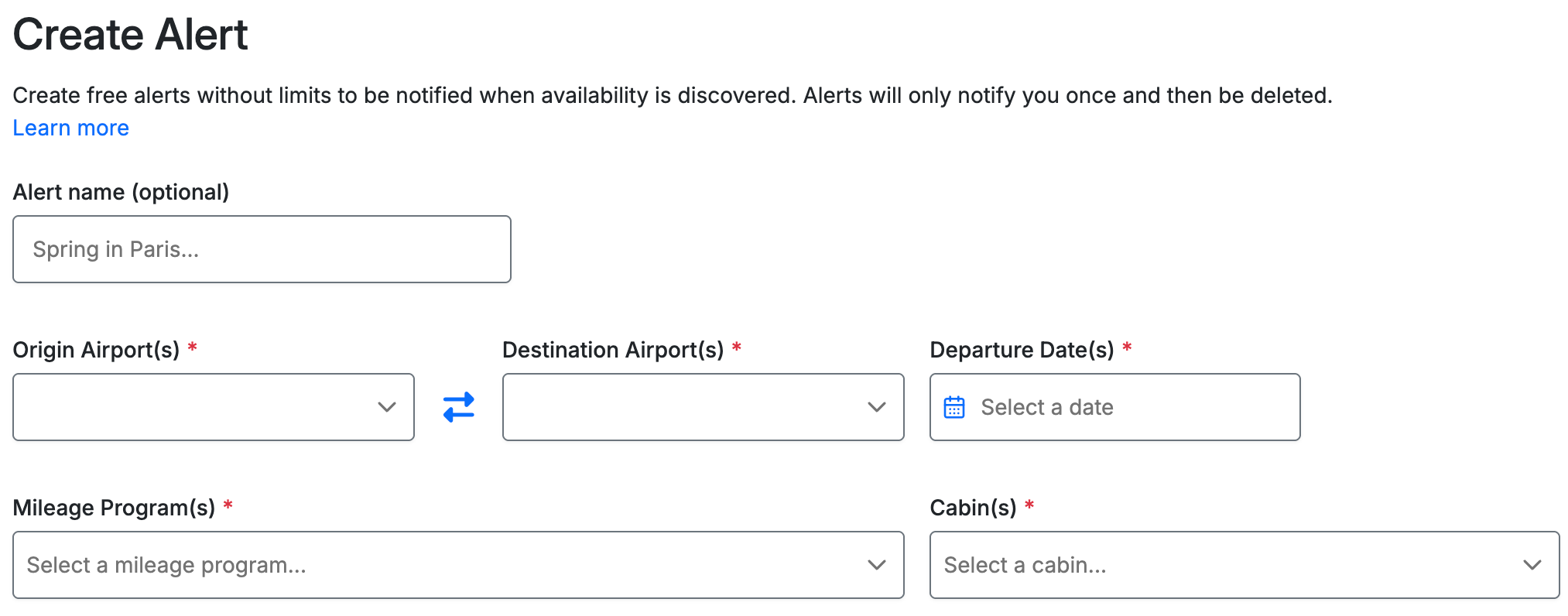
Task: Open the Learn more link
Action: click(x=70, y=128)
